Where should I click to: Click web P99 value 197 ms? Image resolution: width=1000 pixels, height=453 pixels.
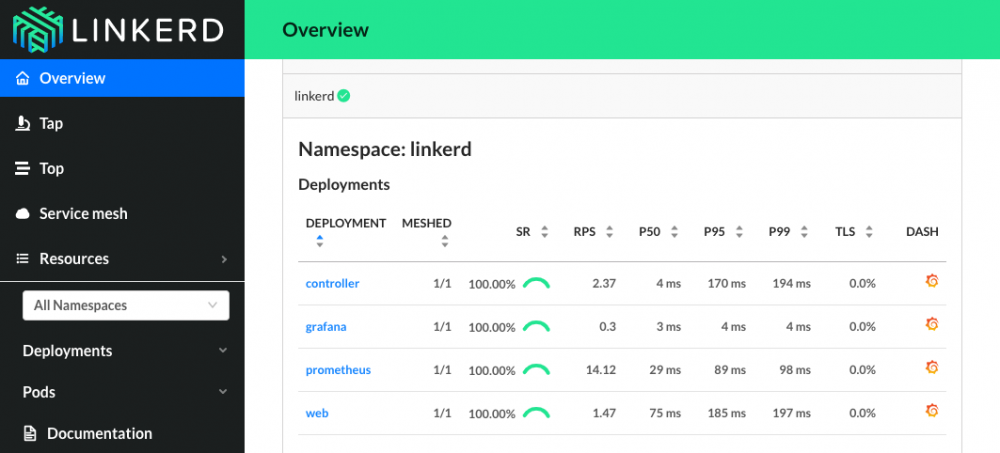pyautogui.click(x=791, y=413)
